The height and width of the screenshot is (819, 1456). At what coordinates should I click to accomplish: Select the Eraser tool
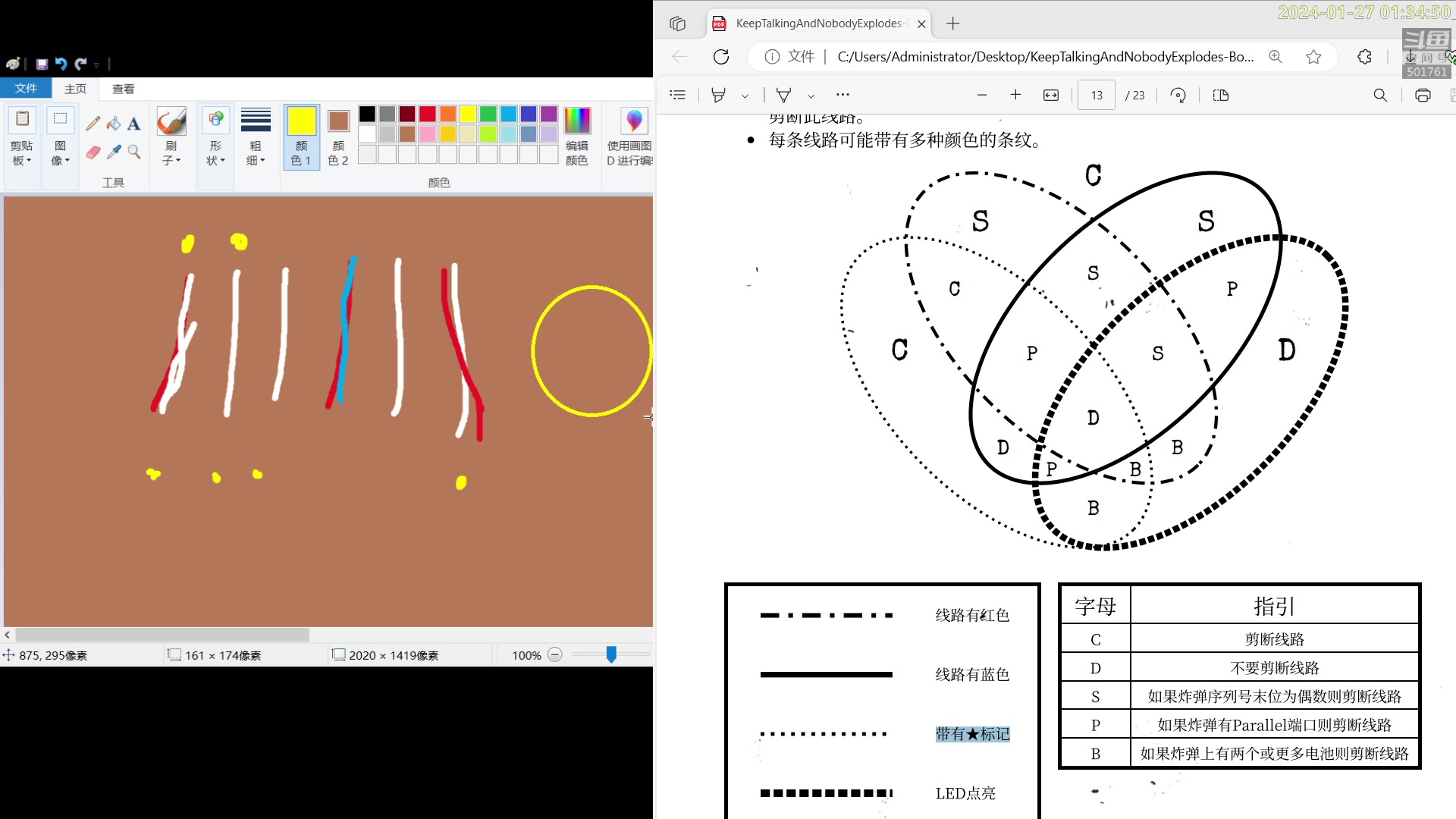(x=93, y=152)
